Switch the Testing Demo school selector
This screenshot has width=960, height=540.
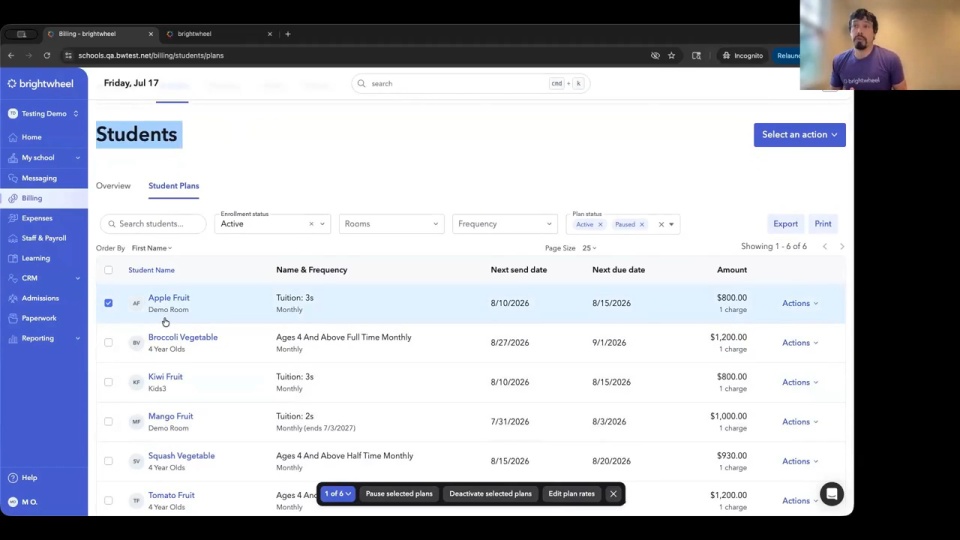(43, 114)
